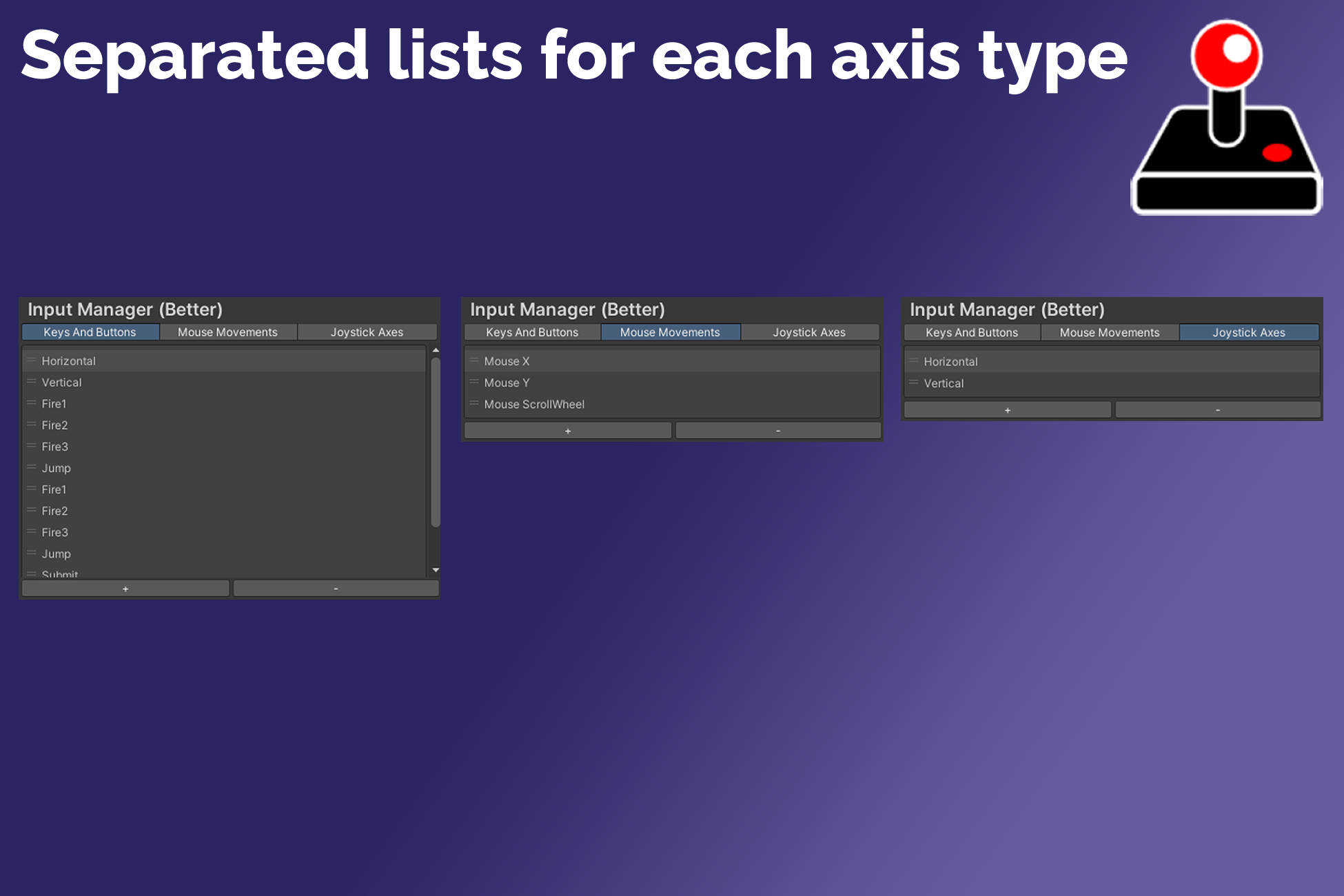Click the vertical scrollbar thumb in the keys list
Image resolution: width=1344 pixels, height=896 pixels.
coord(436,441)
